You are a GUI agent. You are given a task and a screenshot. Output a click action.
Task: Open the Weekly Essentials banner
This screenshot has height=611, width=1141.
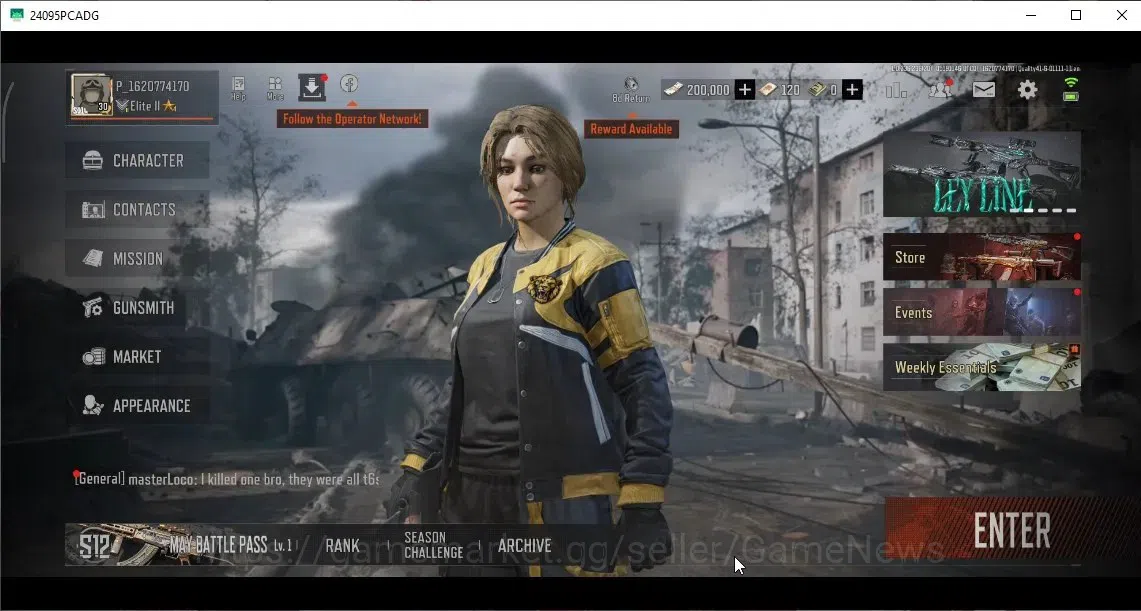click(982, 367)
